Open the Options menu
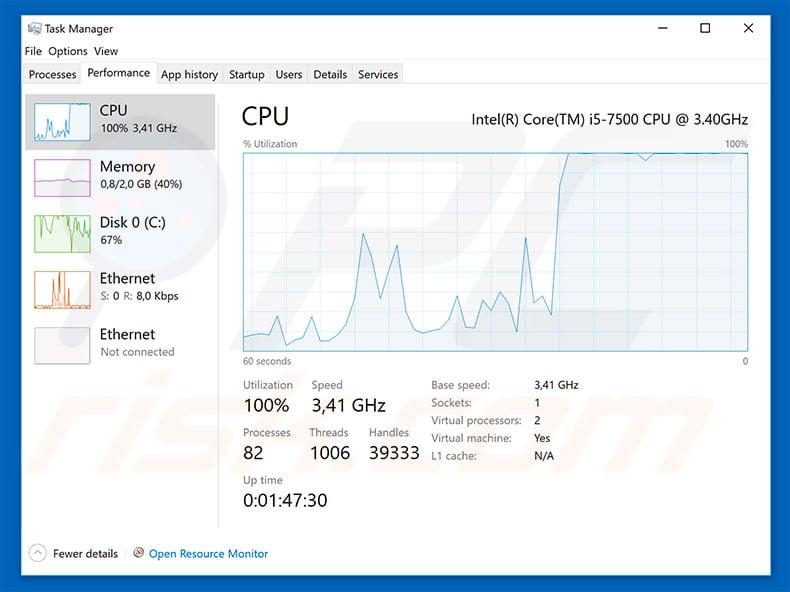 pos(68,51)
